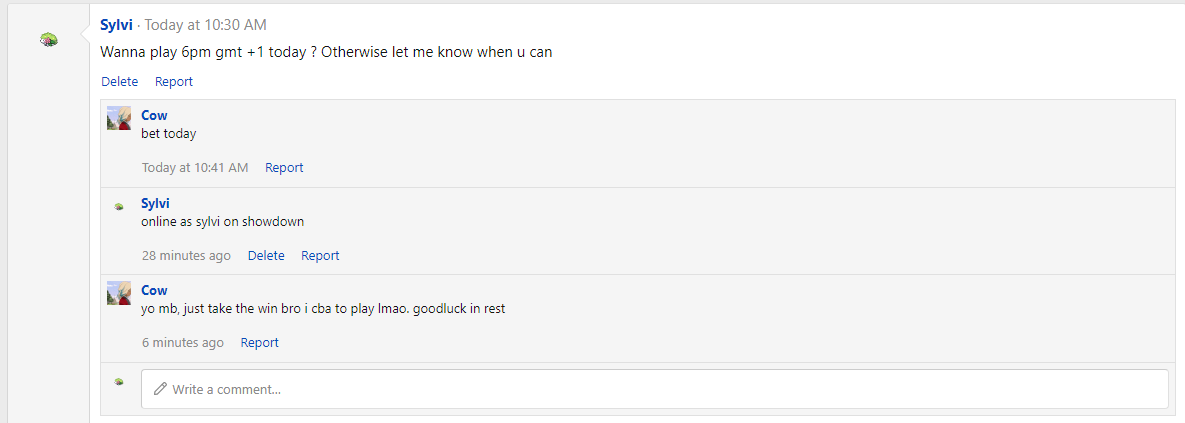
Task: Report Cow's 'bet today' comment
Action: coord(284,168)
